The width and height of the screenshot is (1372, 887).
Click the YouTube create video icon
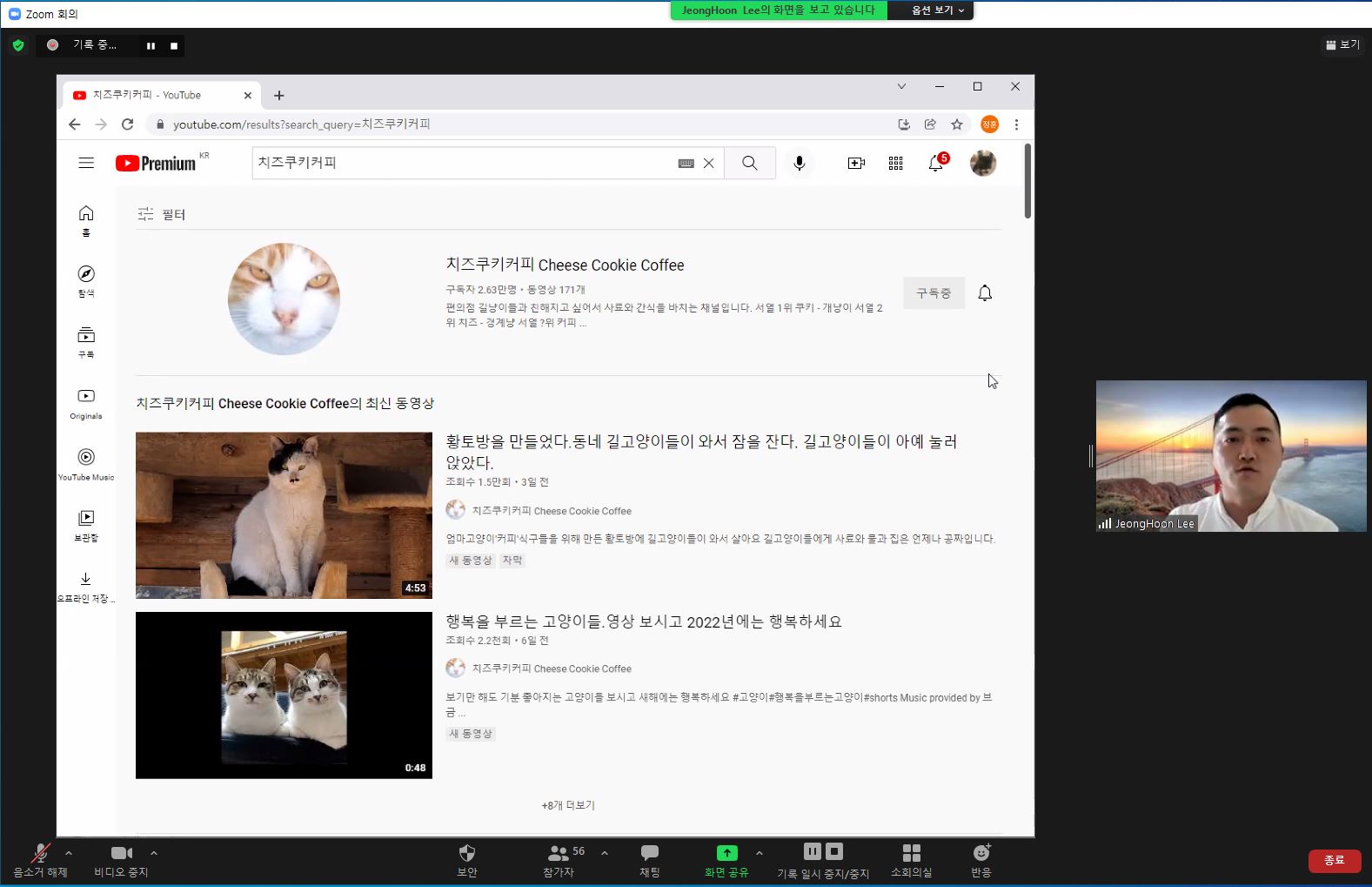coord(856,163)
